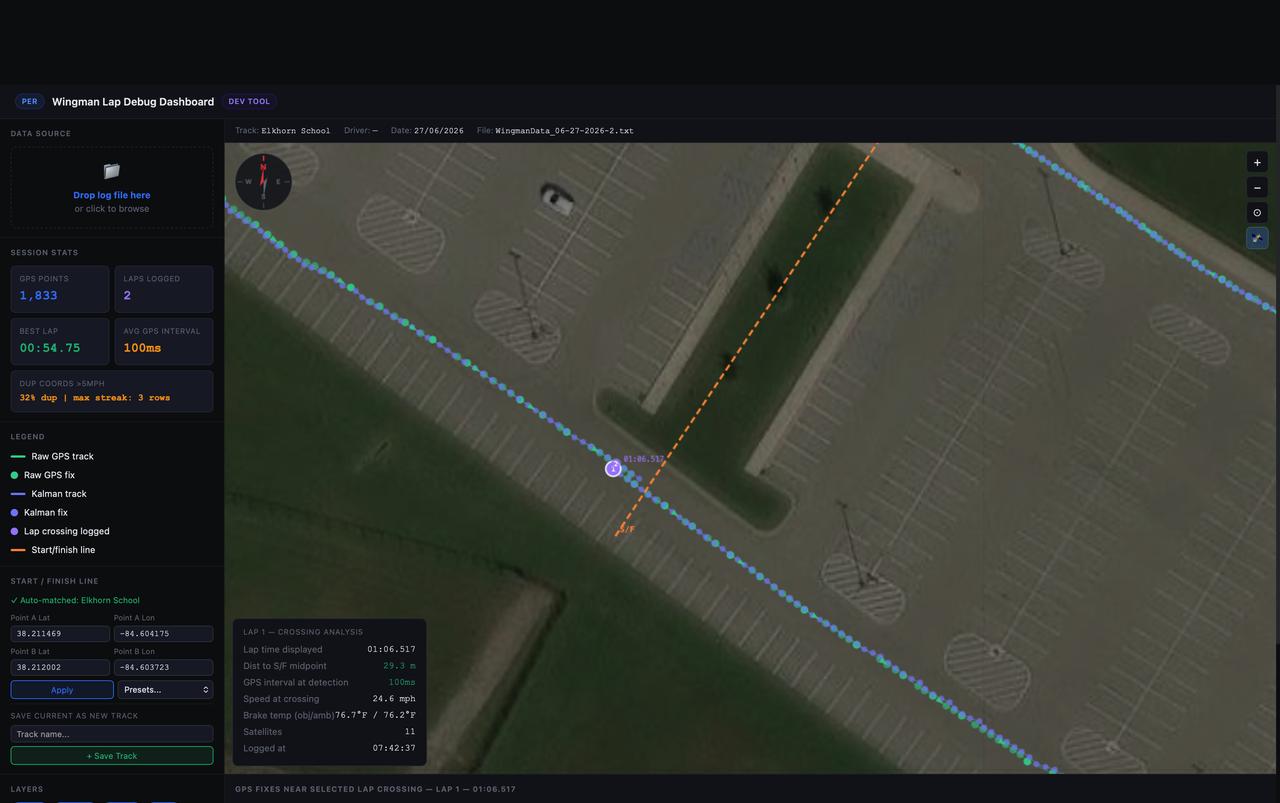The height and width of the screenshot is (803, 1280).
Task: Zoom in the map with plus button
Action: pyautogui.click(x=1257, y=162)
